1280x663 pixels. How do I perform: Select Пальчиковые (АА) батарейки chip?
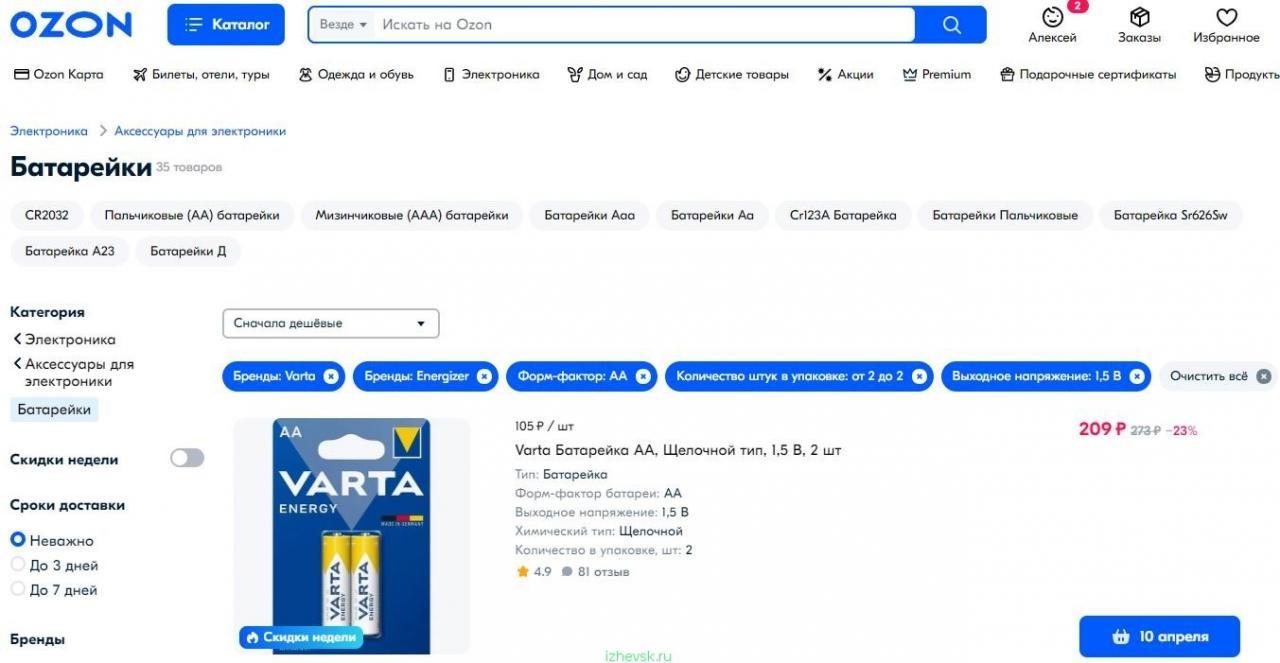pos(192,215)
